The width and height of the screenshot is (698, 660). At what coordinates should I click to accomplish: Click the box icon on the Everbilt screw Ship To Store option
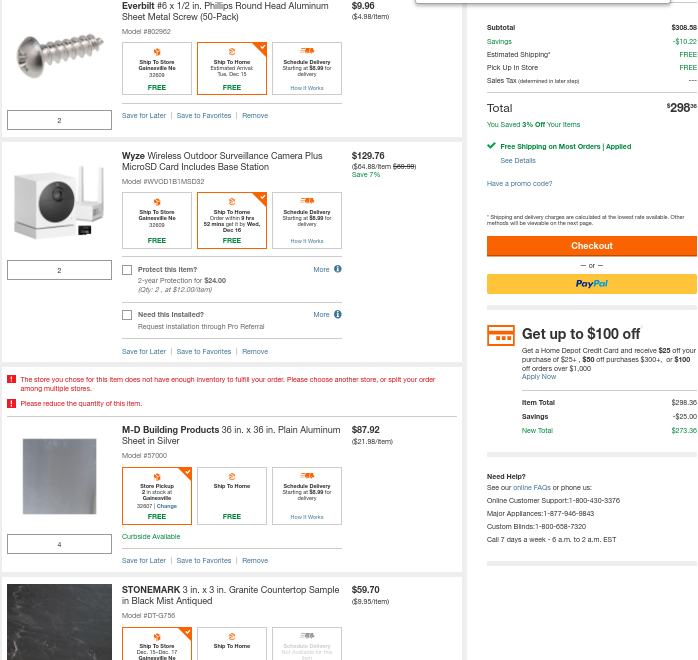[x=157, y=51]
